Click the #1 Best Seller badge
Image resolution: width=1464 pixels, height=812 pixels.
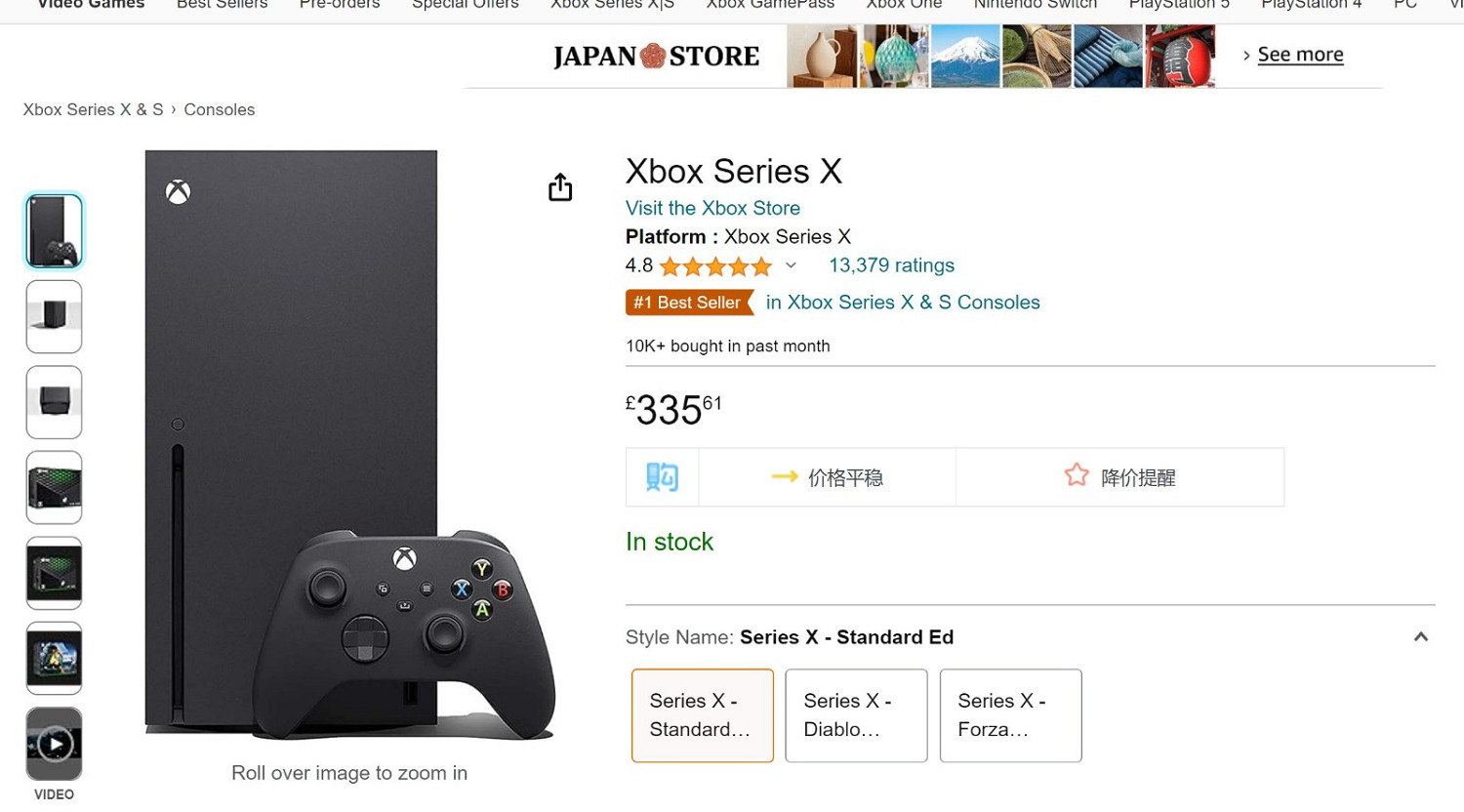(x=689, y=303)
